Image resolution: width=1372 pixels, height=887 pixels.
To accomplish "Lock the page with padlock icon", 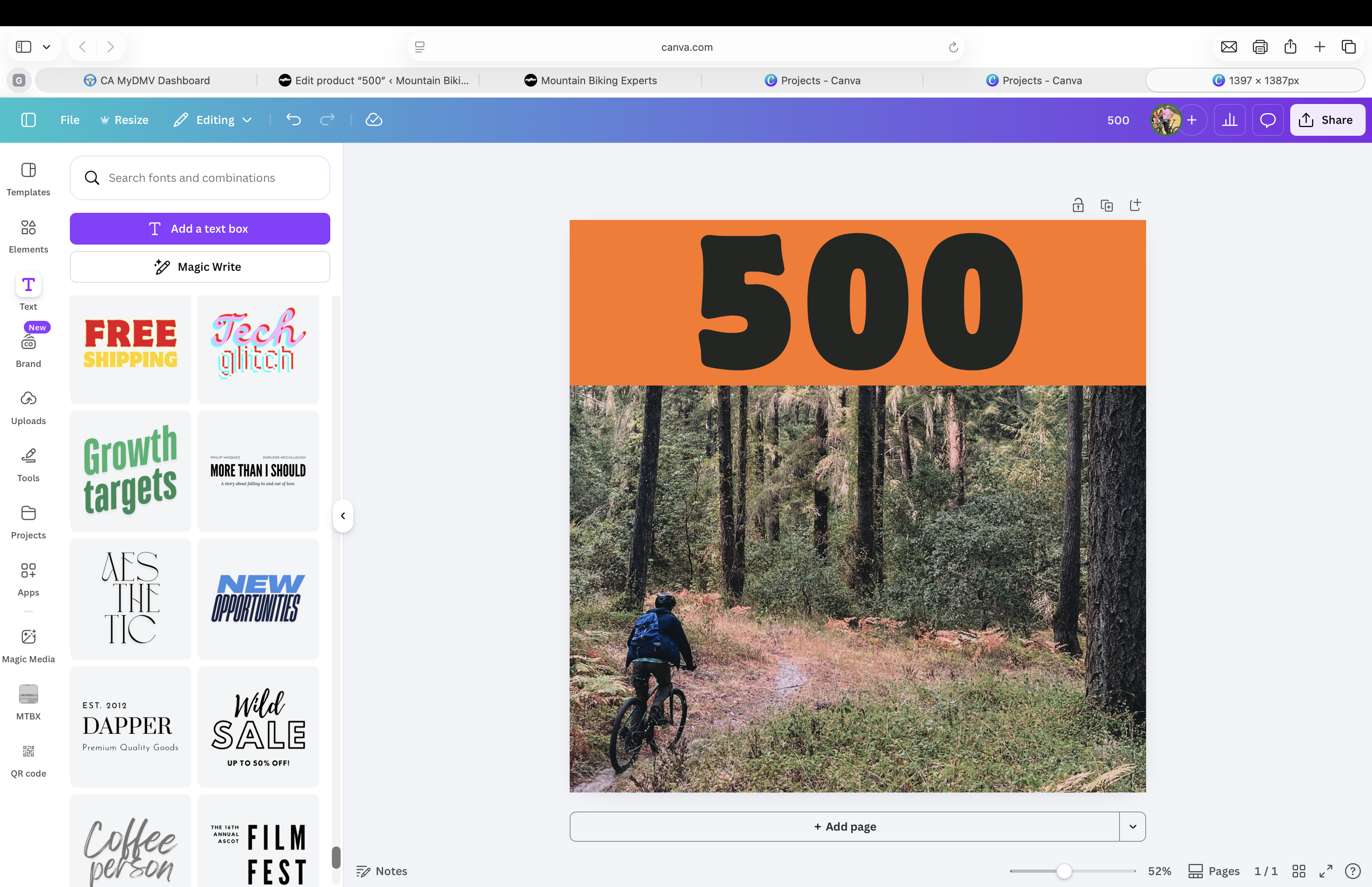I will pyautogui.click(x=1078, y=206).
